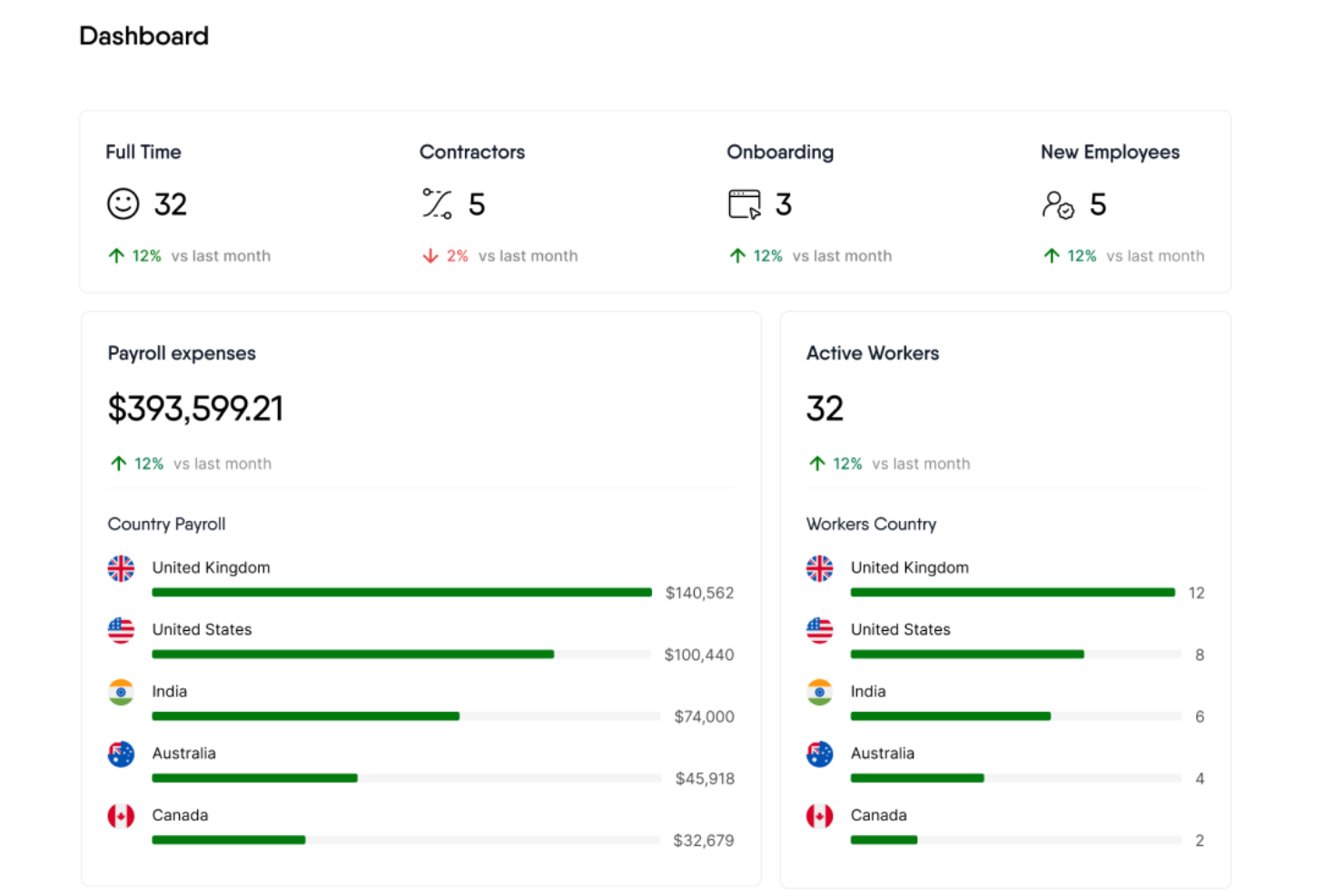This screenshot has width=1344, height=896.
Task: Click United States flag in Workers Country
Action: 819,630
